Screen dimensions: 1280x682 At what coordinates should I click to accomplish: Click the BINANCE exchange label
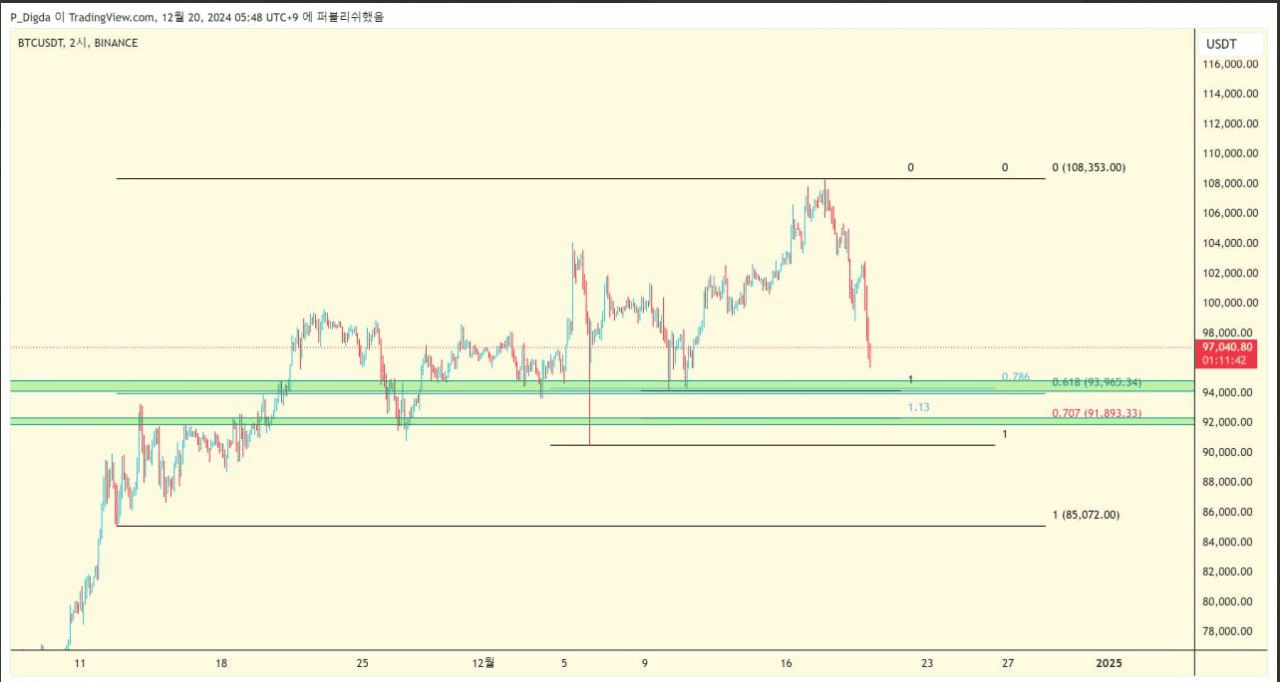[x=116, y=43]
